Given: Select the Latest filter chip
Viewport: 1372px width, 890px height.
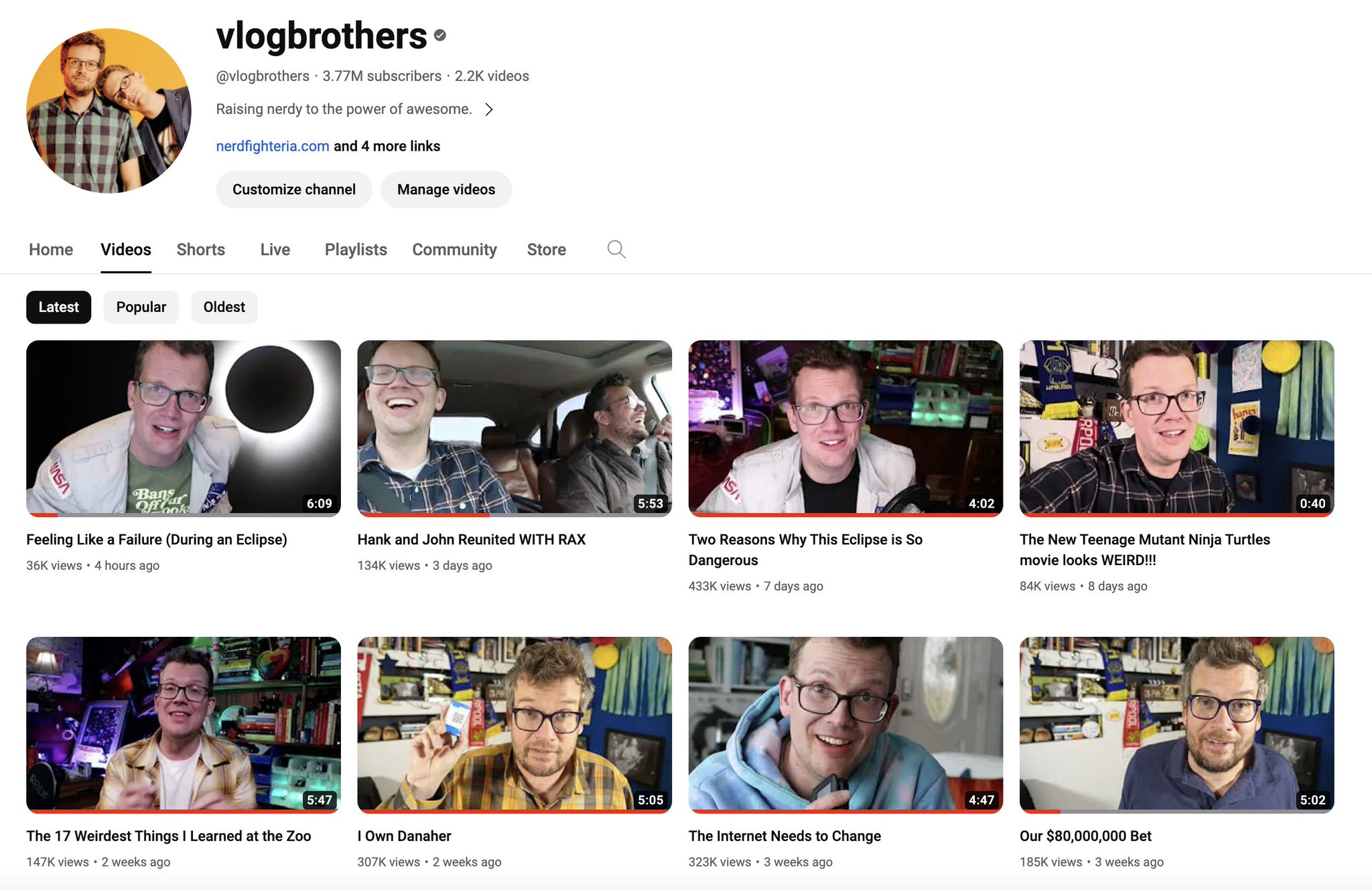Looking at the screenshot, I should [58, 307].
